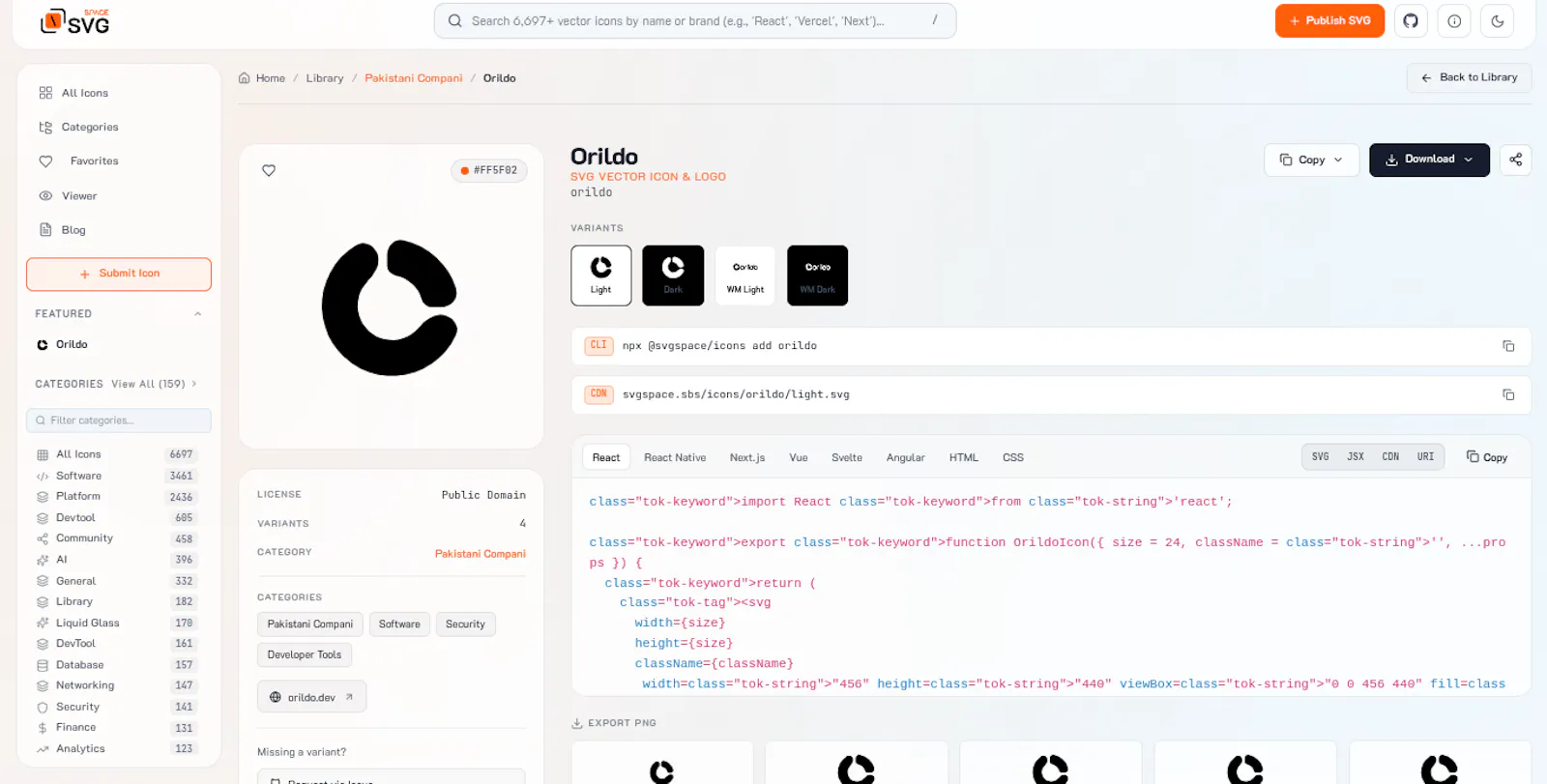Select JSX output format
Image resolution: width=1547 pixels, height=784 pixels.
[x=1356, y=457]
